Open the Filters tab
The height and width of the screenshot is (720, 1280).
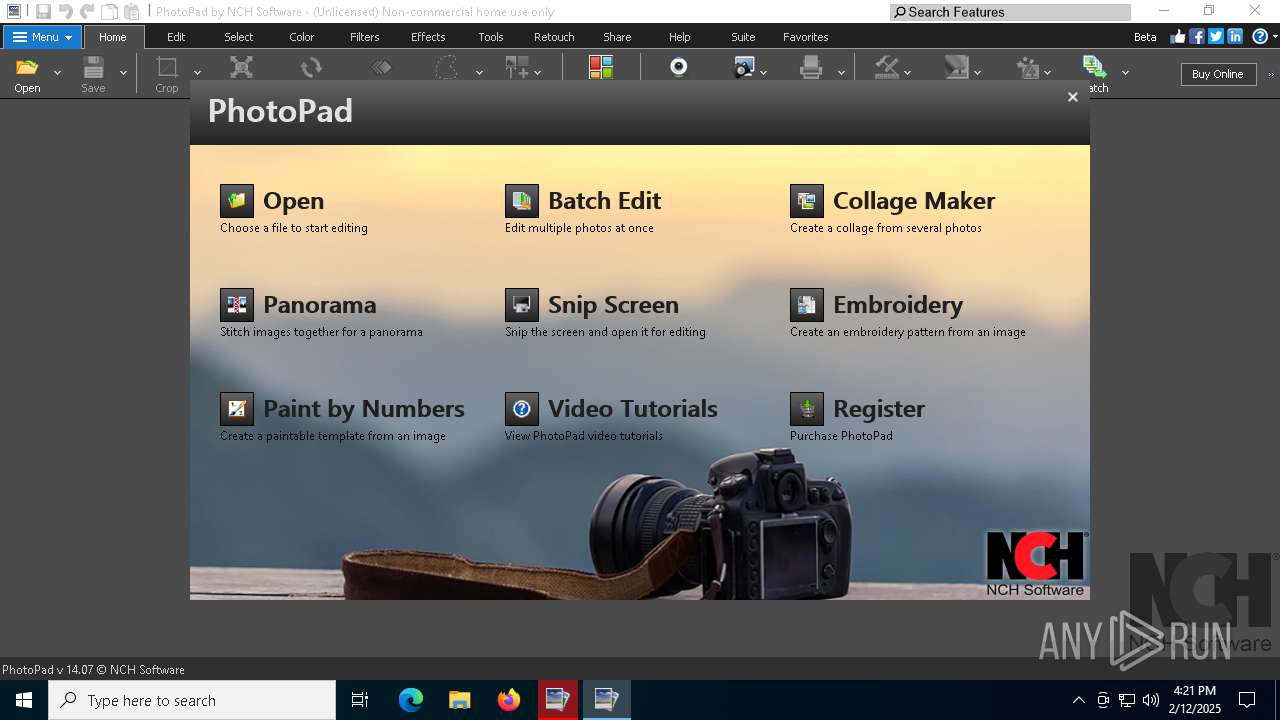(365, 37)
